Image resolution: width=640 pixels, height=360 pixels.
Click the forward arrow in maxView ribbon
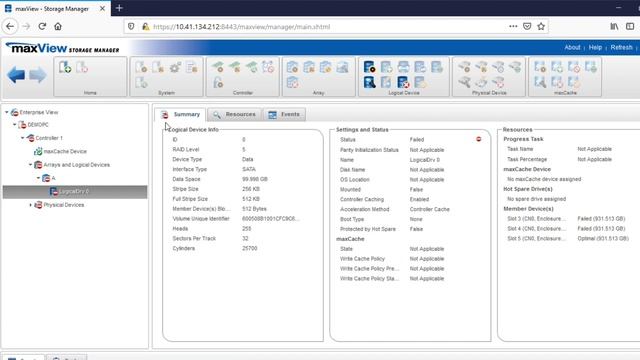point(38,75)
